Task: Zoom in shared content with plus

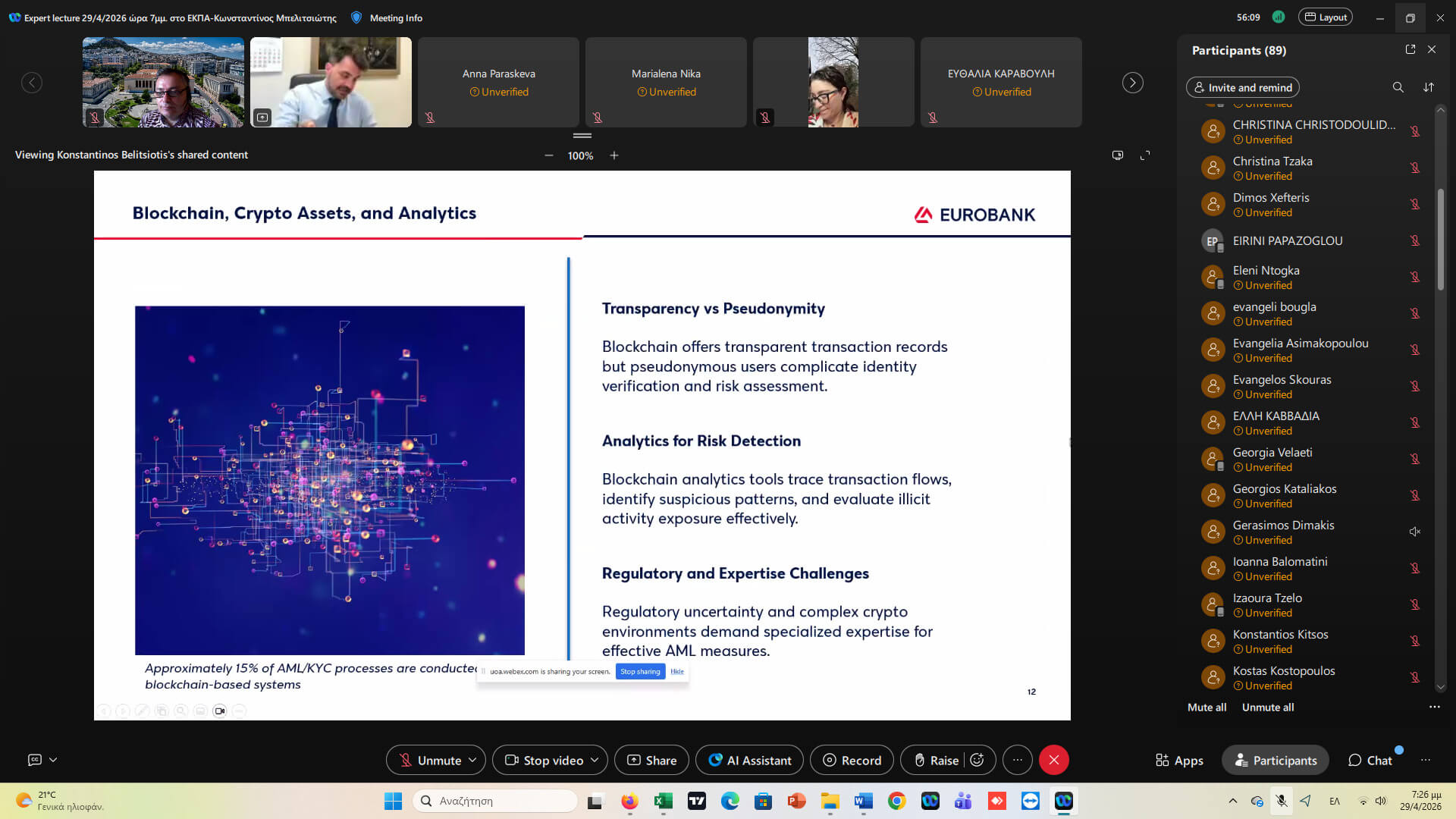Action: click(x=614, y=155)
